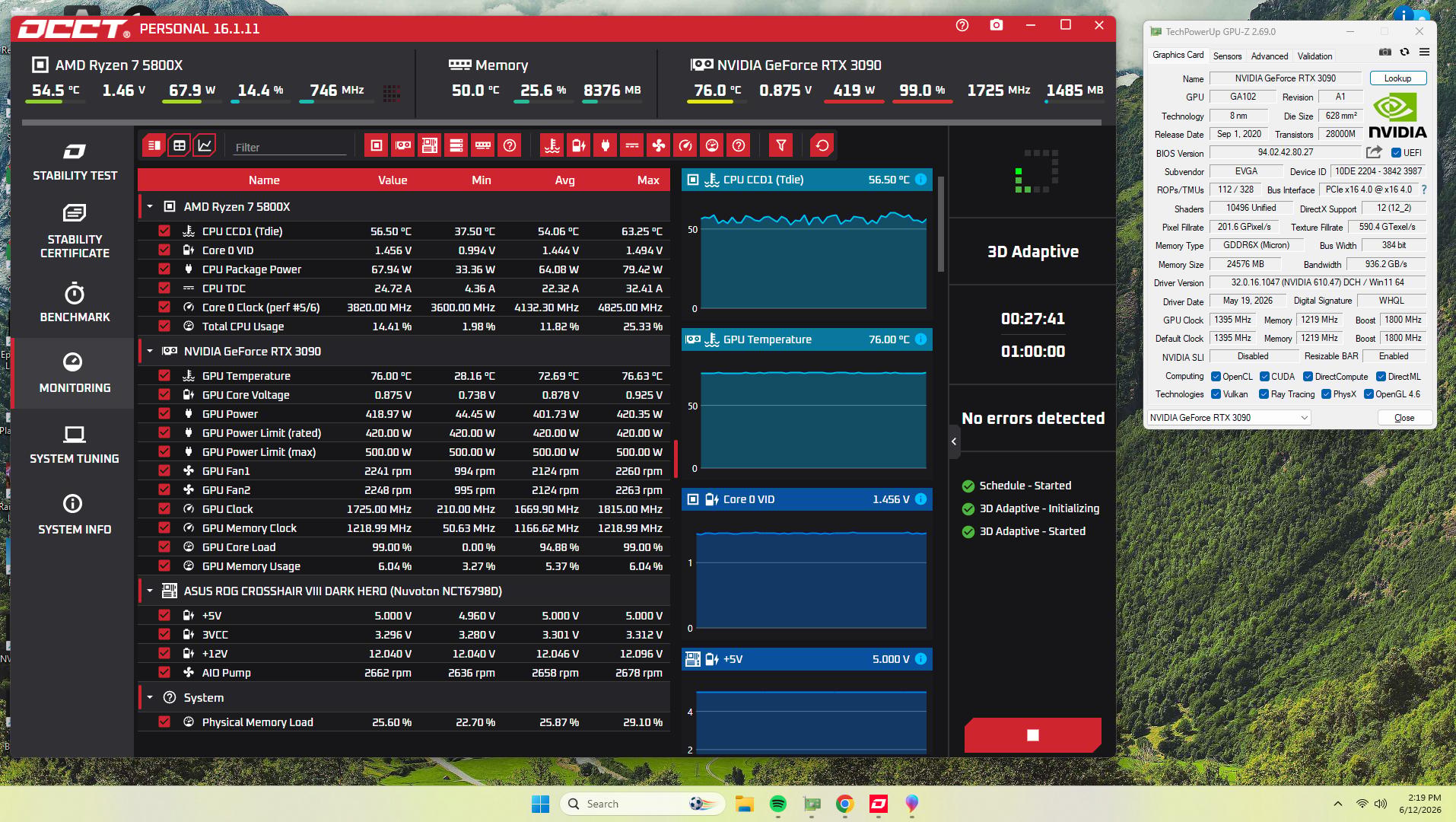Take a screenshot with OCCT camera icon

pyautogui.click(x=997, y=25)
